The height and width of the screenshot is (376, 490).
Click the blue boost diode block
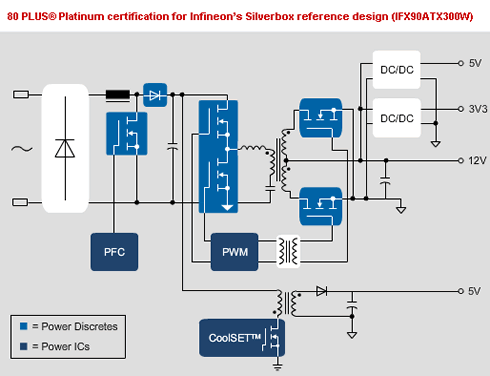click(155, 95)
